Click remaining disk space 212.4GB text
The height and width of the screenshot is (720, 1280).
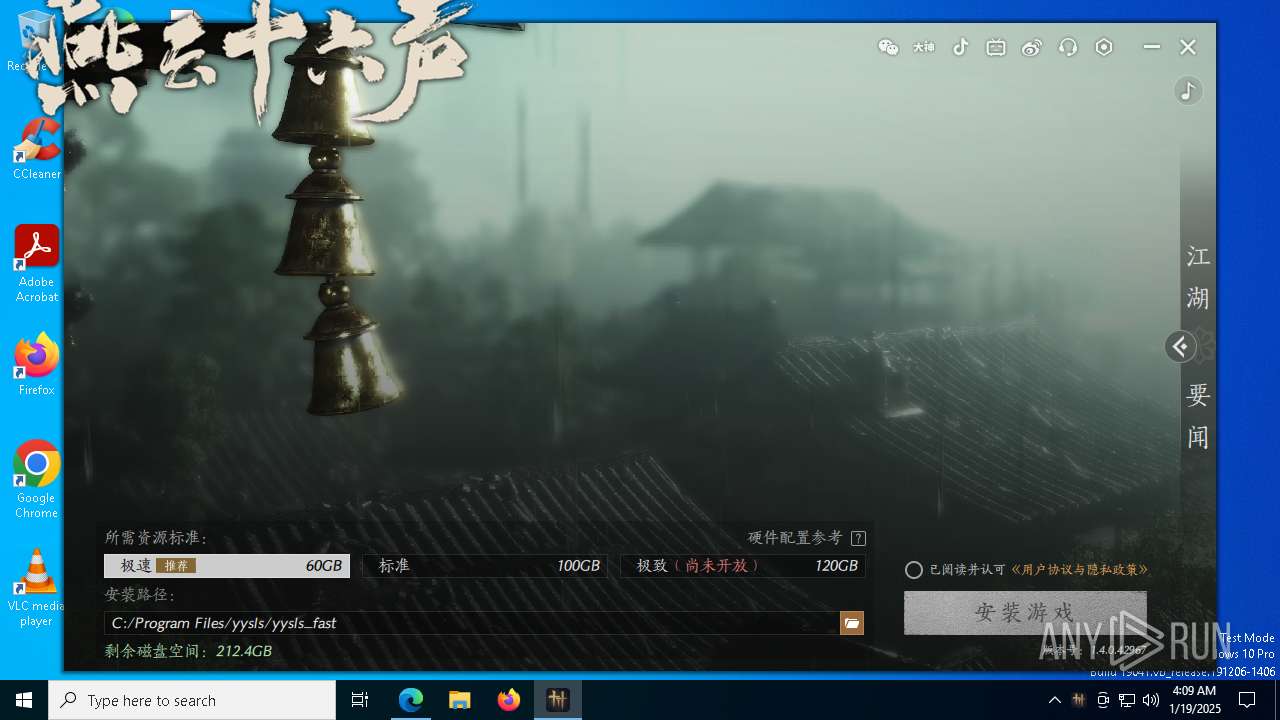(x=188, y=651)
